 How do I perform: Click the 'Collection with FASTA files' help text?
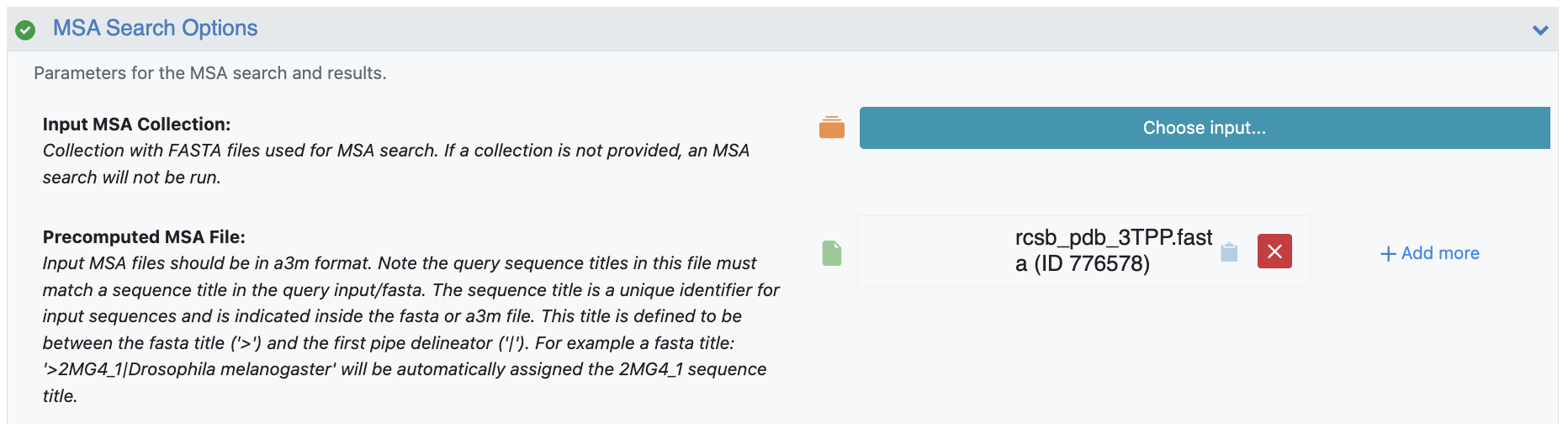coord(395,151)
